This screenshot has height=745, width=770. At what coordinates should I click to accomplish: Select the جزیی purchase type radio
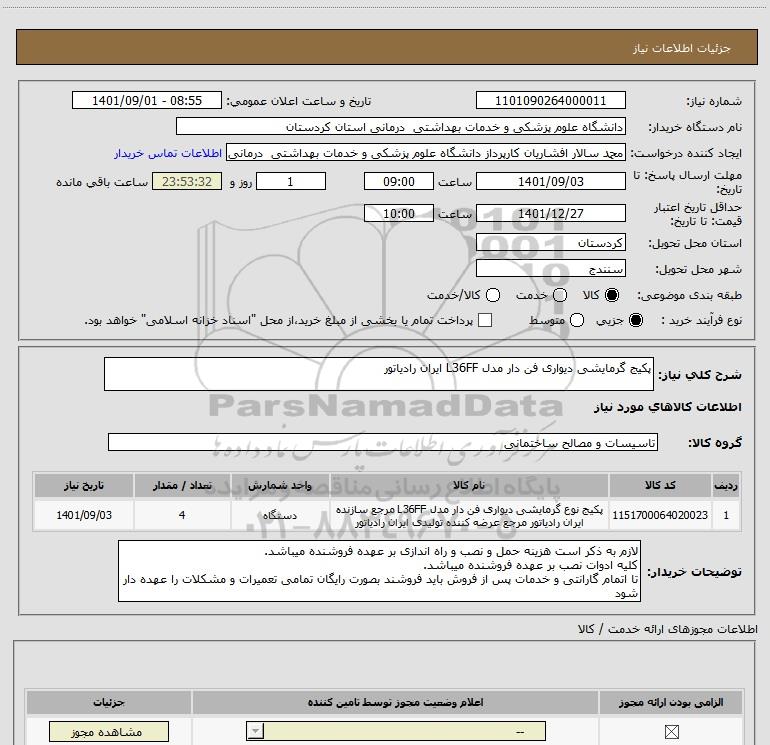coord(635,320)
